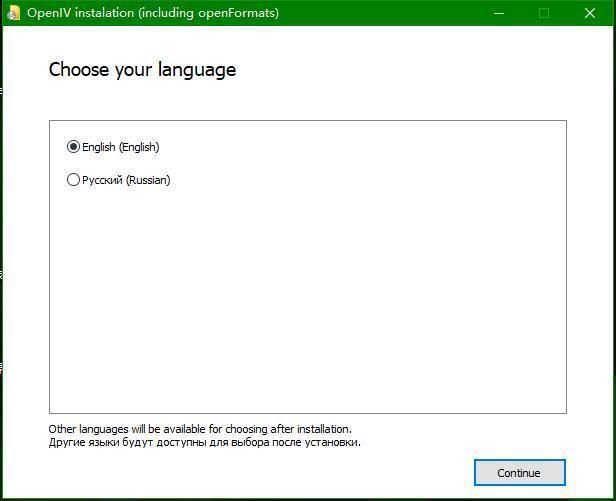The image size is (616, 501).
Task: Click the "Other languages will be available" note
Action: 200,429
